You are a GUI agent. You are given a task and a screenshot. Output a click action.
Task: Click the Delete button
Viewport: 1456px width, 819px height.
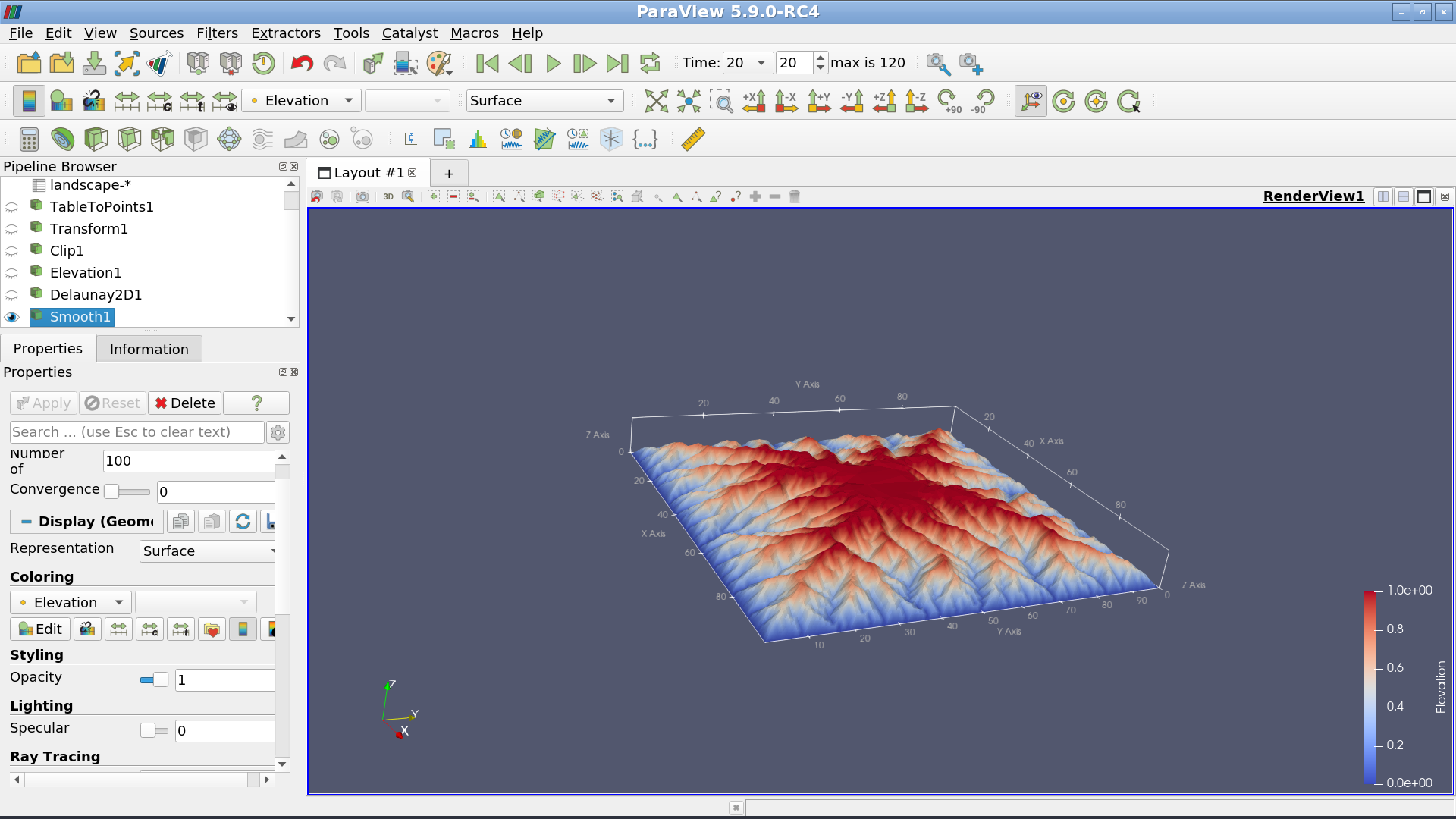click(x=184, y=403)
